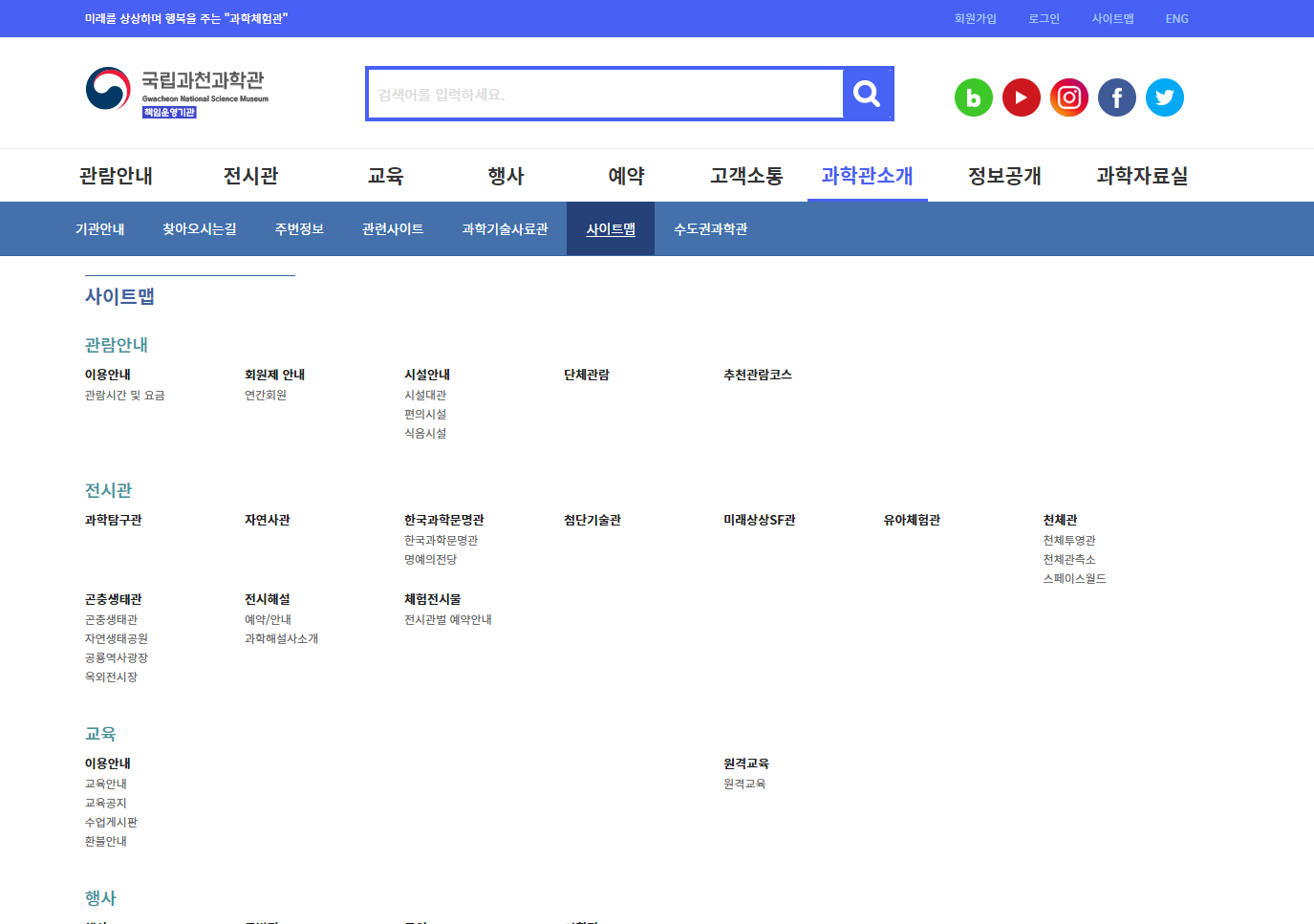Click the 로그인 link in top bar

coord(1044,19)
